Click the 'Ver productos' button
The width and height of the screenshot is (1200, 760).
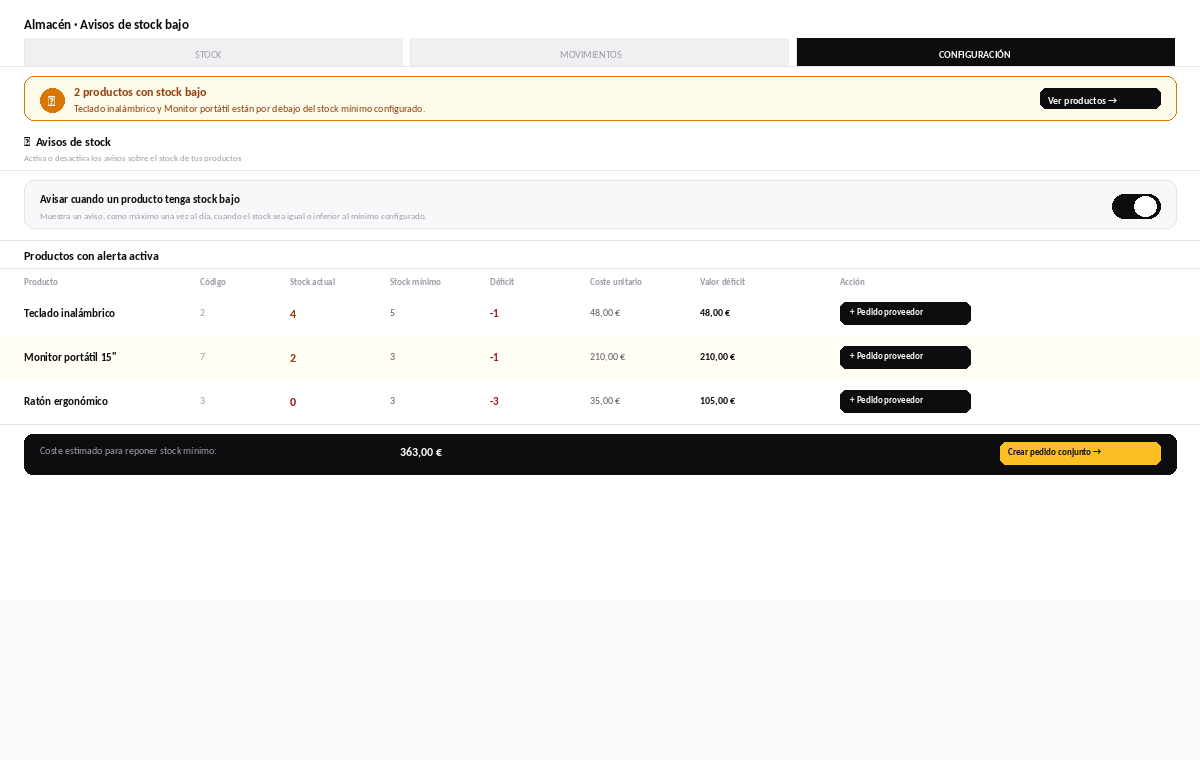(x=1100, y=99)
